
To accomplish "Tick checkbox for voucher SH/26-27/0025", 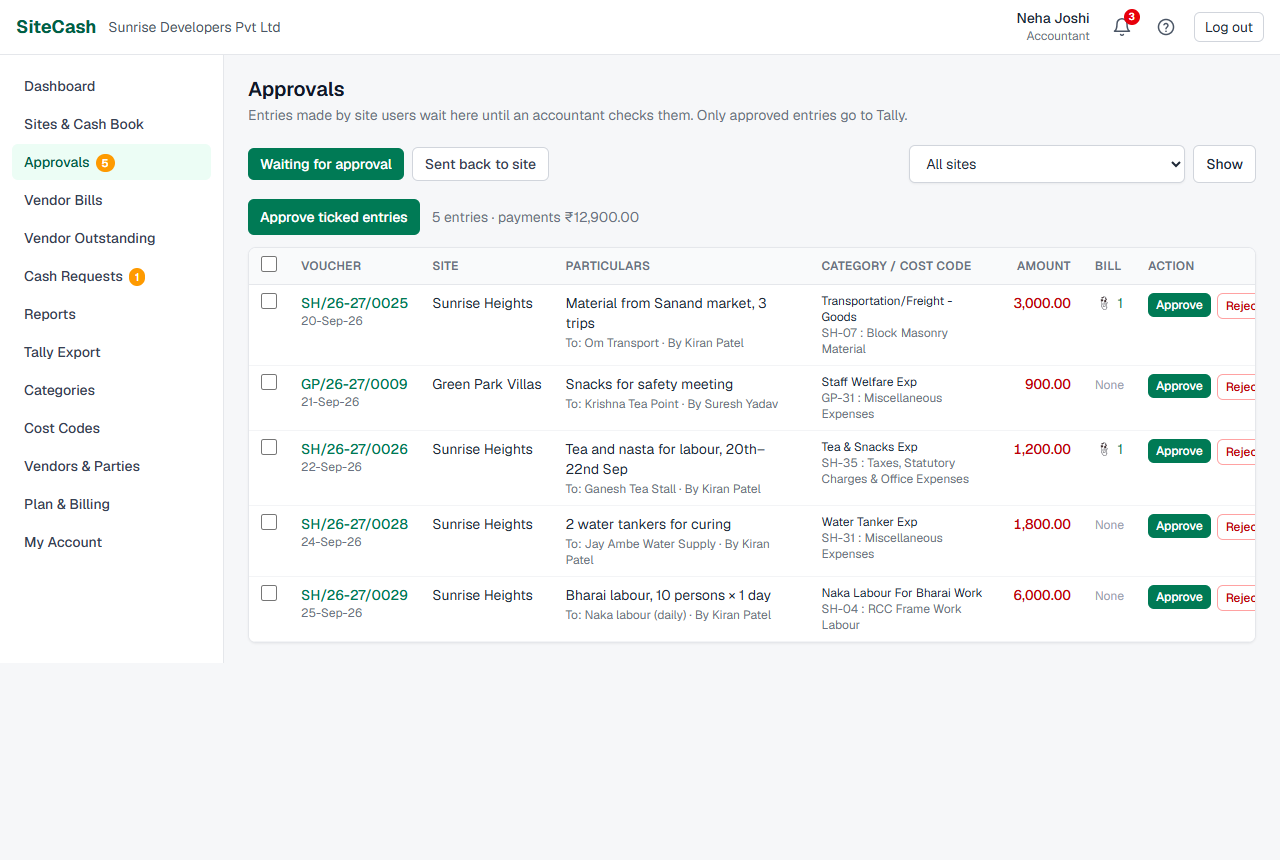I will [x=269, y=301].
